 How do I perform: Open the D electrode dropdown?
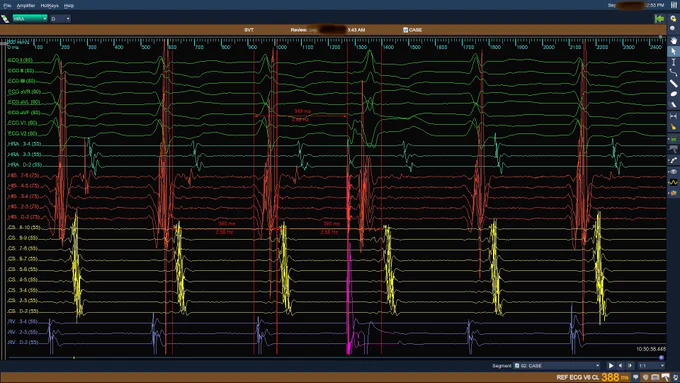pyautogui.click(x=60, y=19)
